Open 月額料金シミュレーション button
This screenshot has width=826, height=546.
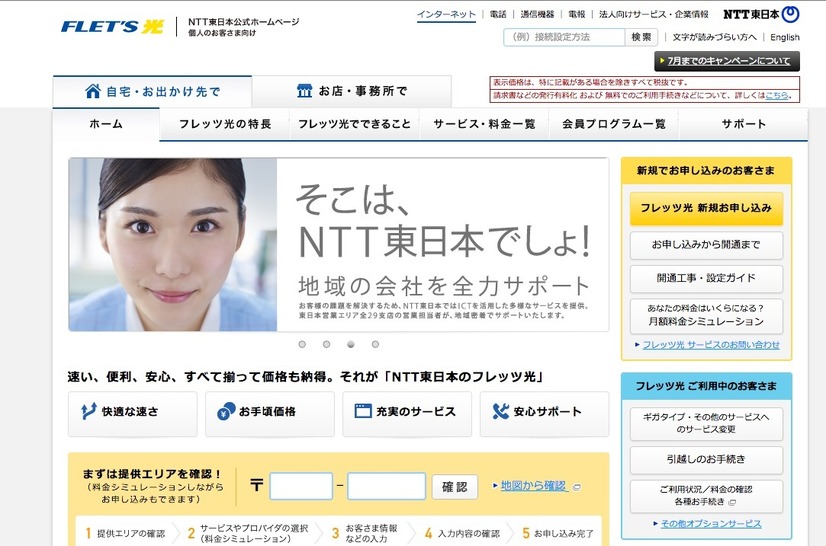pyautogui.click(x=706, y=316)
